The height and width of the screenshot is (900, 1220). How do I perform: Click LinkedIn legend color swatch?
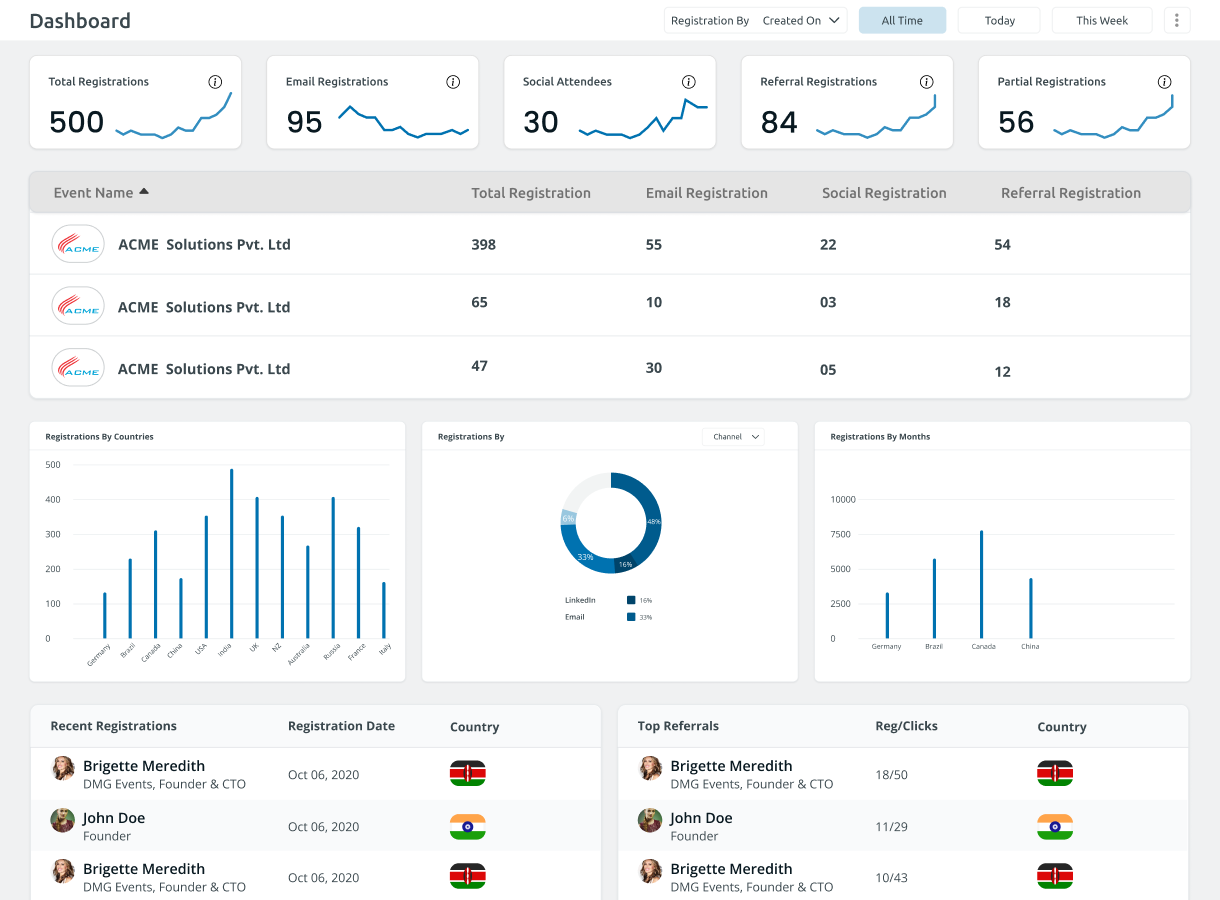point(631,600)
